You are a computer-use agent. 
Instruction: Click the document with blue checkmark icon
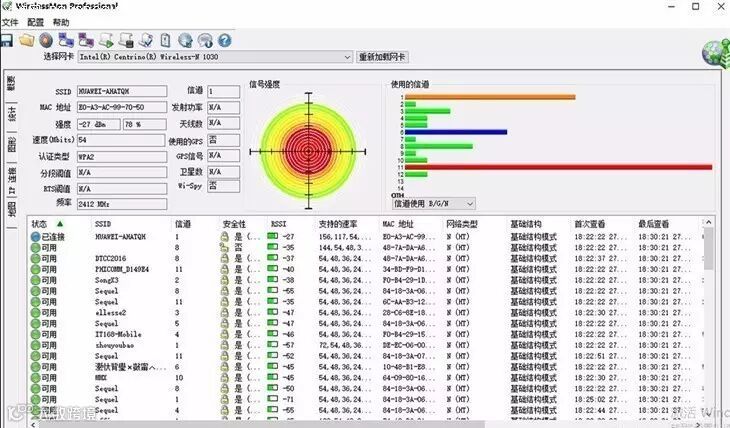(x=146, y=41)
